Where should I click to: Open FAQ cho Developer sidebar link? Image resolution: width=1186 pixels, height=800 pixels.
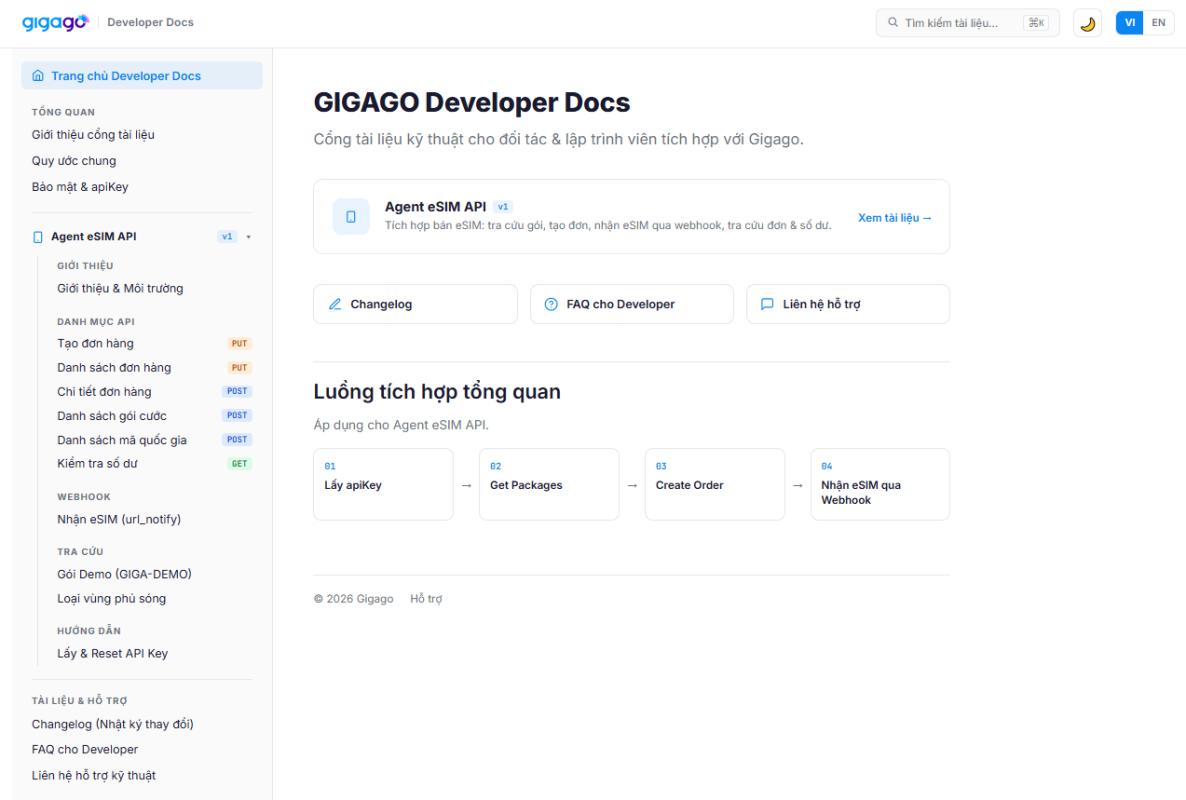[85, 749]
